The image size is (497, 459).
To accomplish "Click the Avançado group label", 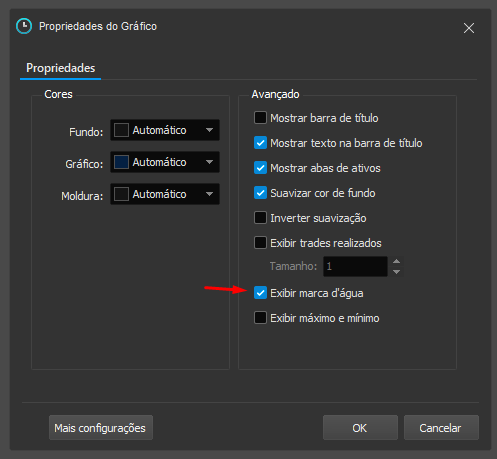I will pyautogui.click(x=275, y=94).
